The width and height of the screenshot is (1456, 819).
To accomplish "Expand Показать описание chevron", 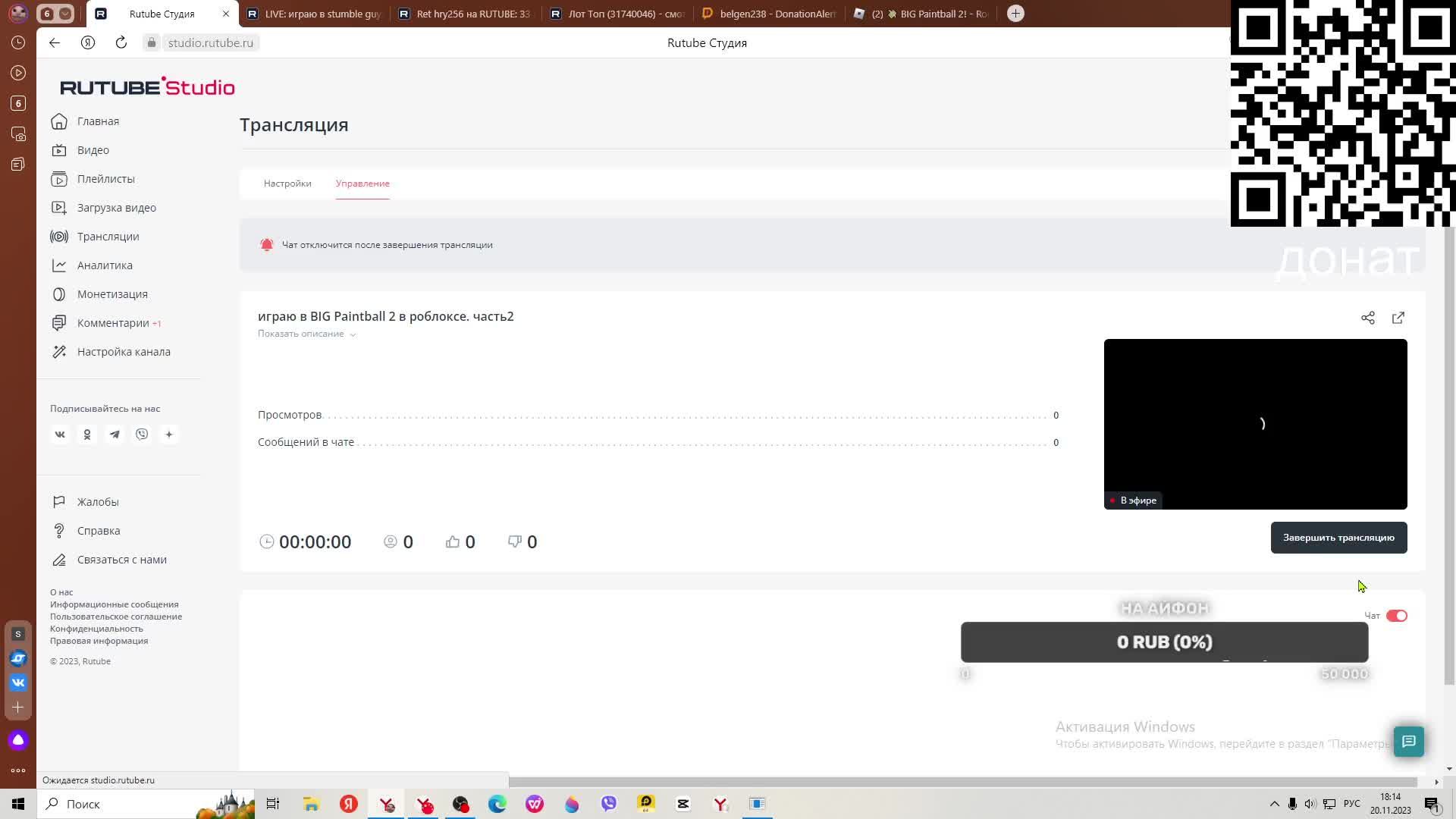I will click(x=353, y=334).
